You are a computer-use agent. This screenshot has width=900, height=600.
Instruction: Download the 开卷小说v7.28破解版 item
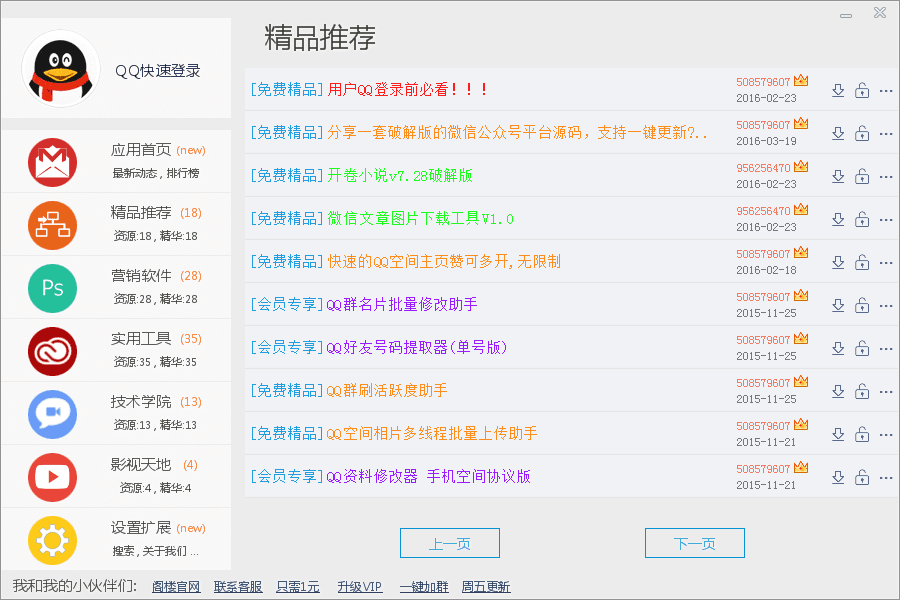point(838,176)
